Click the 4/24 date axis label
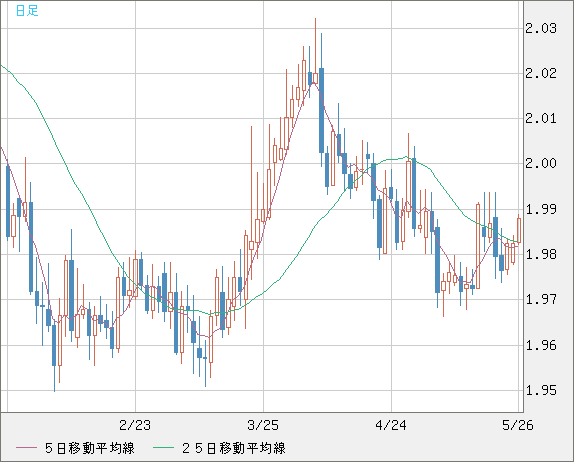Image resolution: width=574 pixels, height=462 pixels. pos(391,425)
